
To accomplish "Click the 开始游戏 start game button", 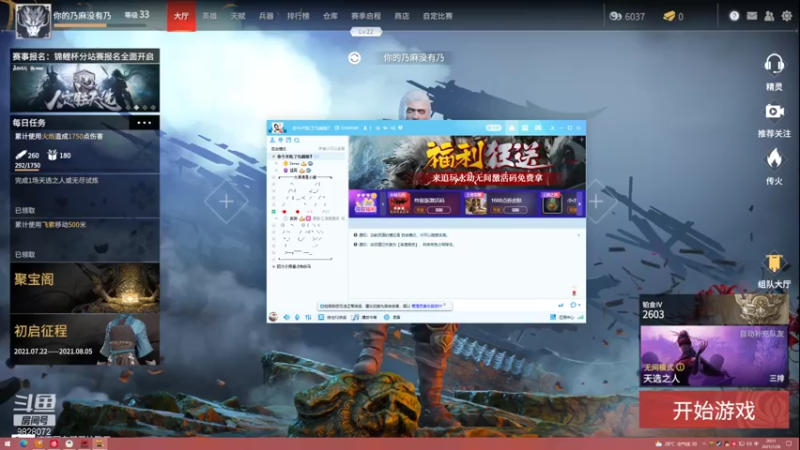I will [714, 410].
